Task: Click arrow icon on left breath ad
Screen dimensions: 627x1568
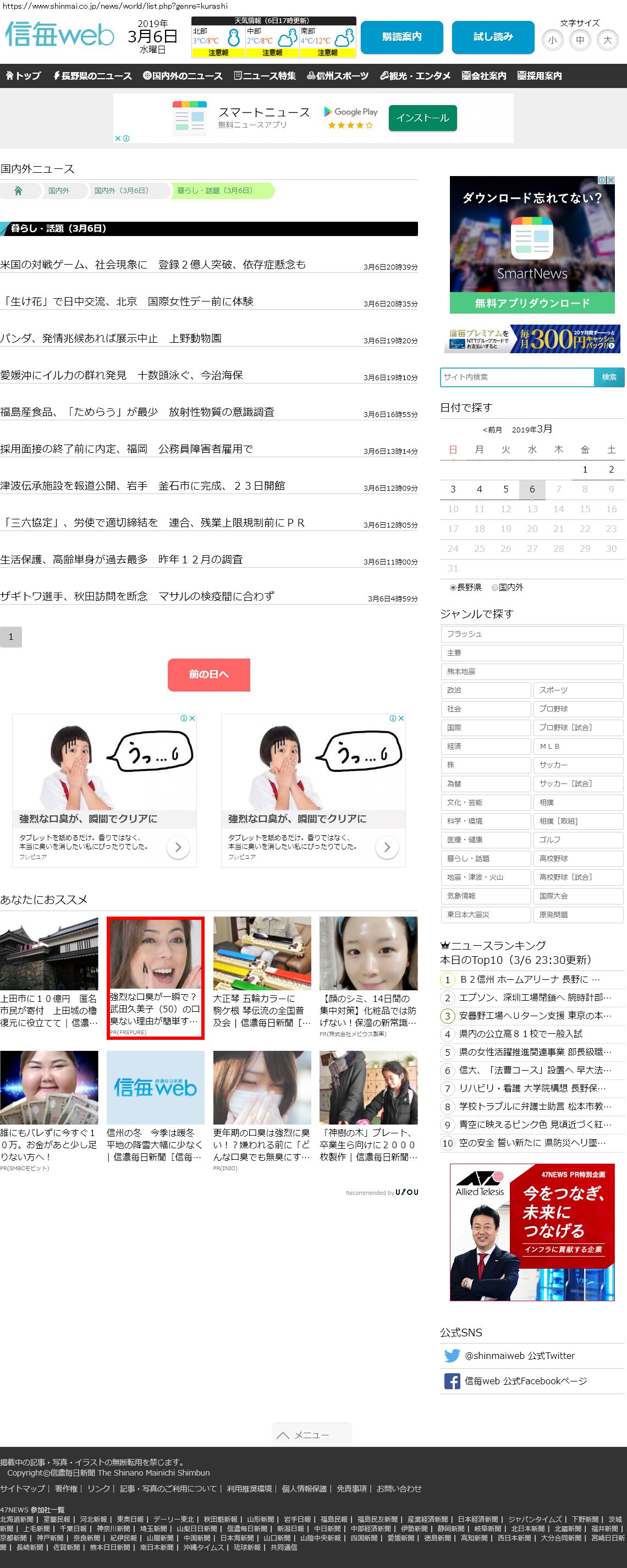Action: tap(178, 847)
